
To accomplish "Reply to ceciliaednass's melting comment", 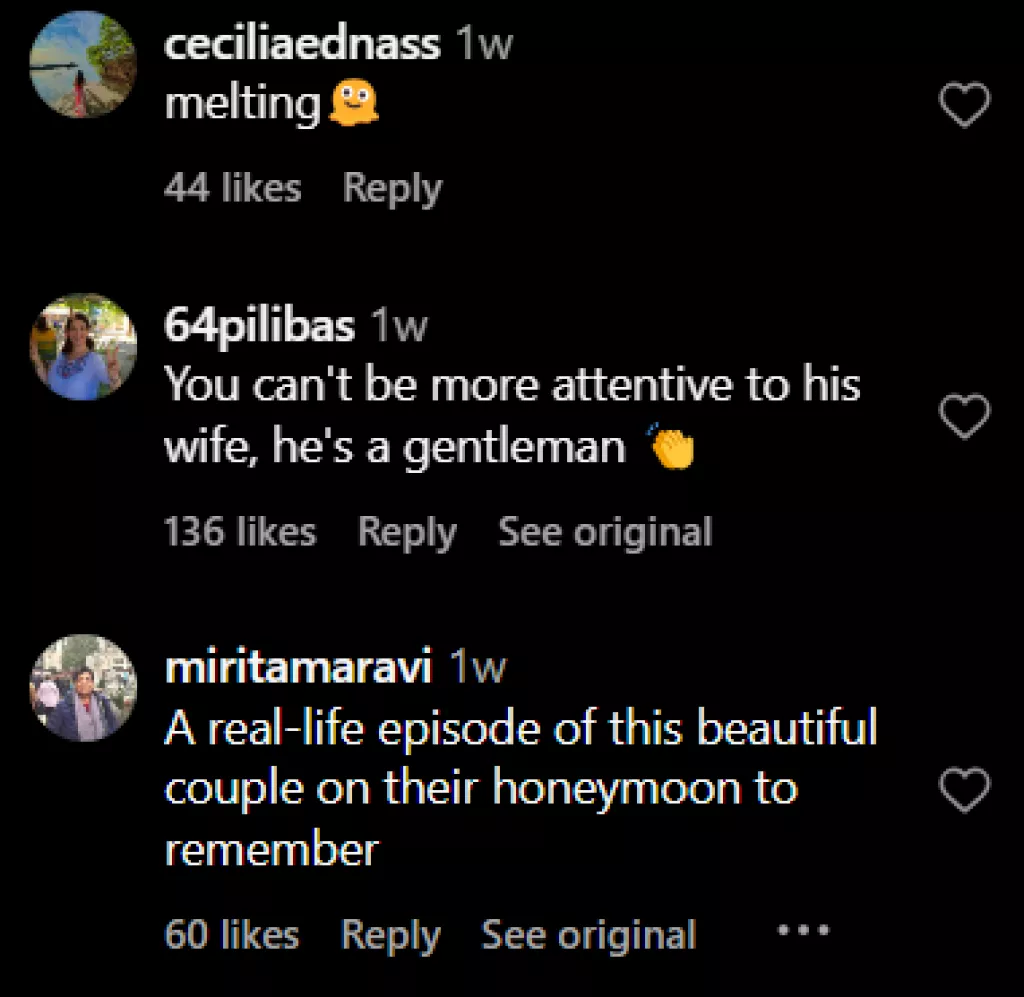I will [392, 188].
